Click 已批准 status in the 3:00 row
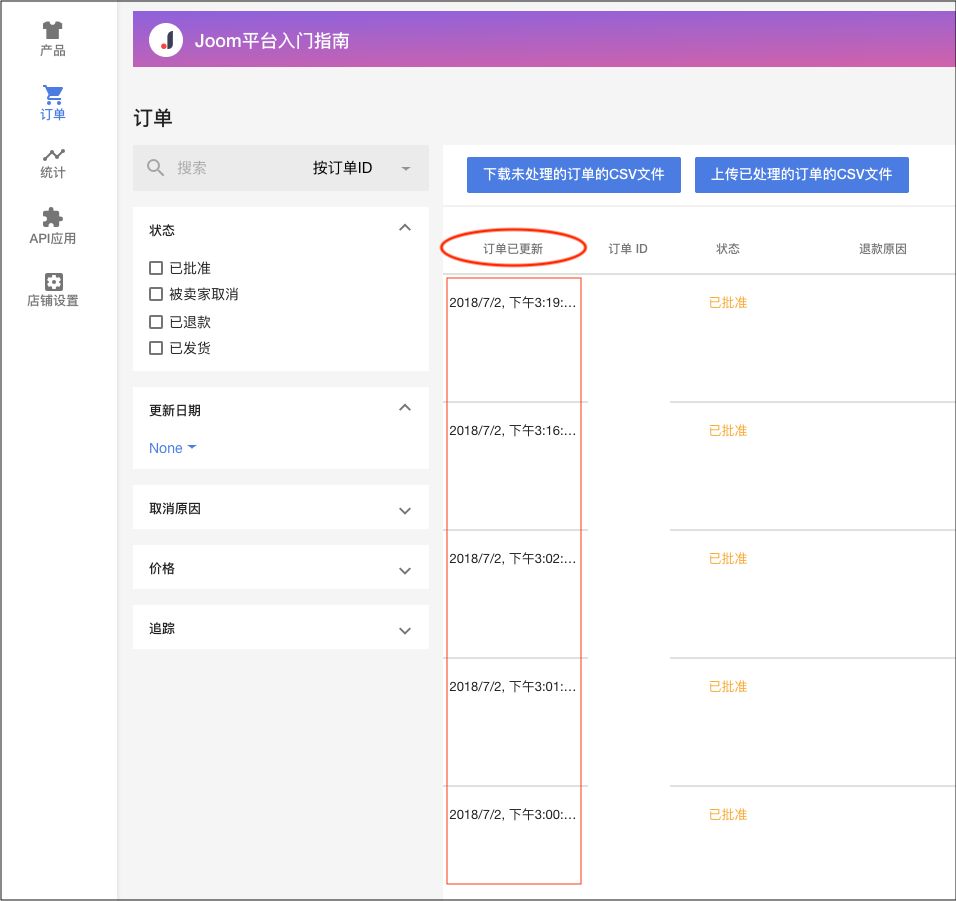 pyautogui.click(x=728, y=814)
